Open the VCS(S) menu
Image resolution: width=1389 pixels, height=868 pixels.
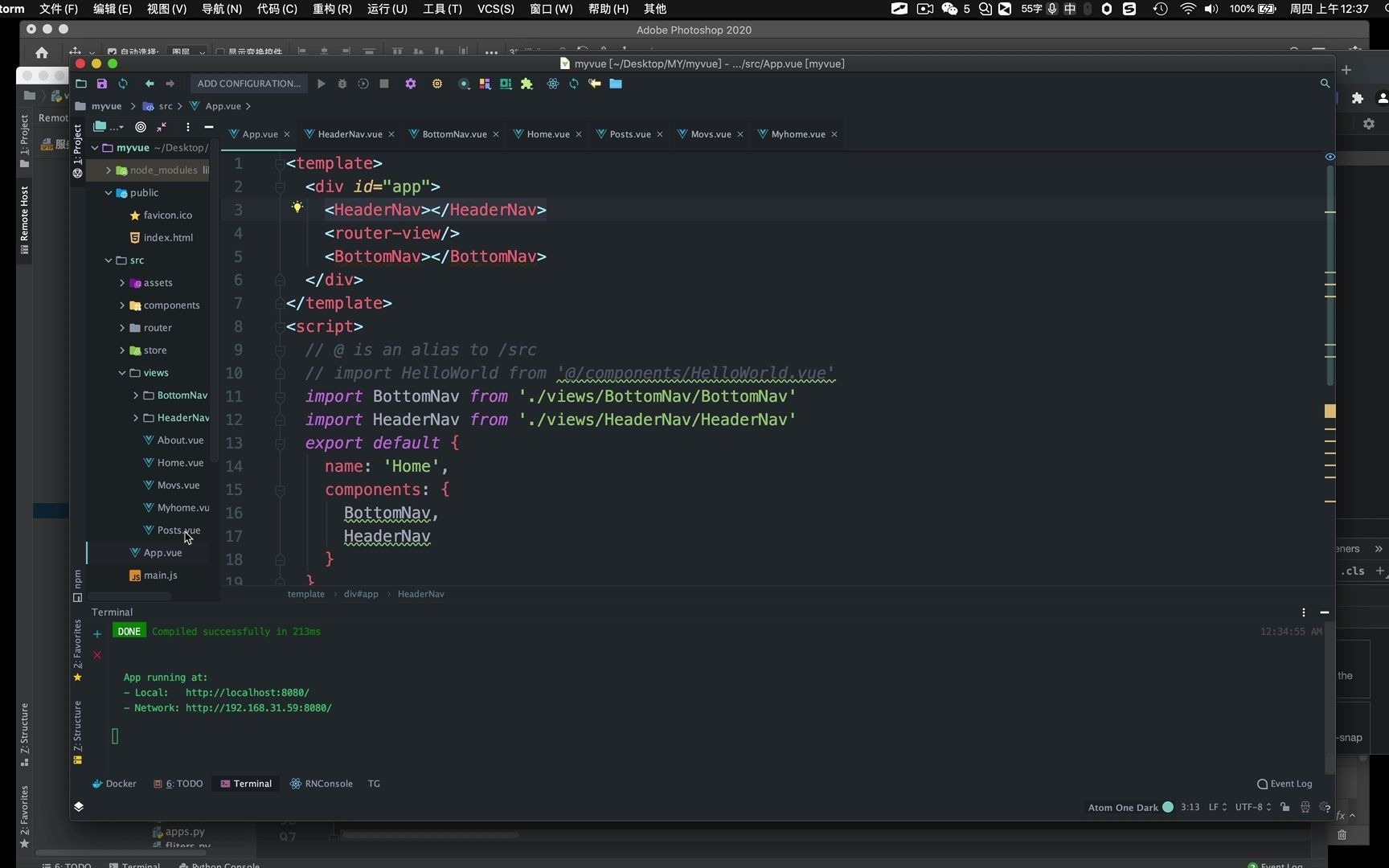(x=495, y=9)
